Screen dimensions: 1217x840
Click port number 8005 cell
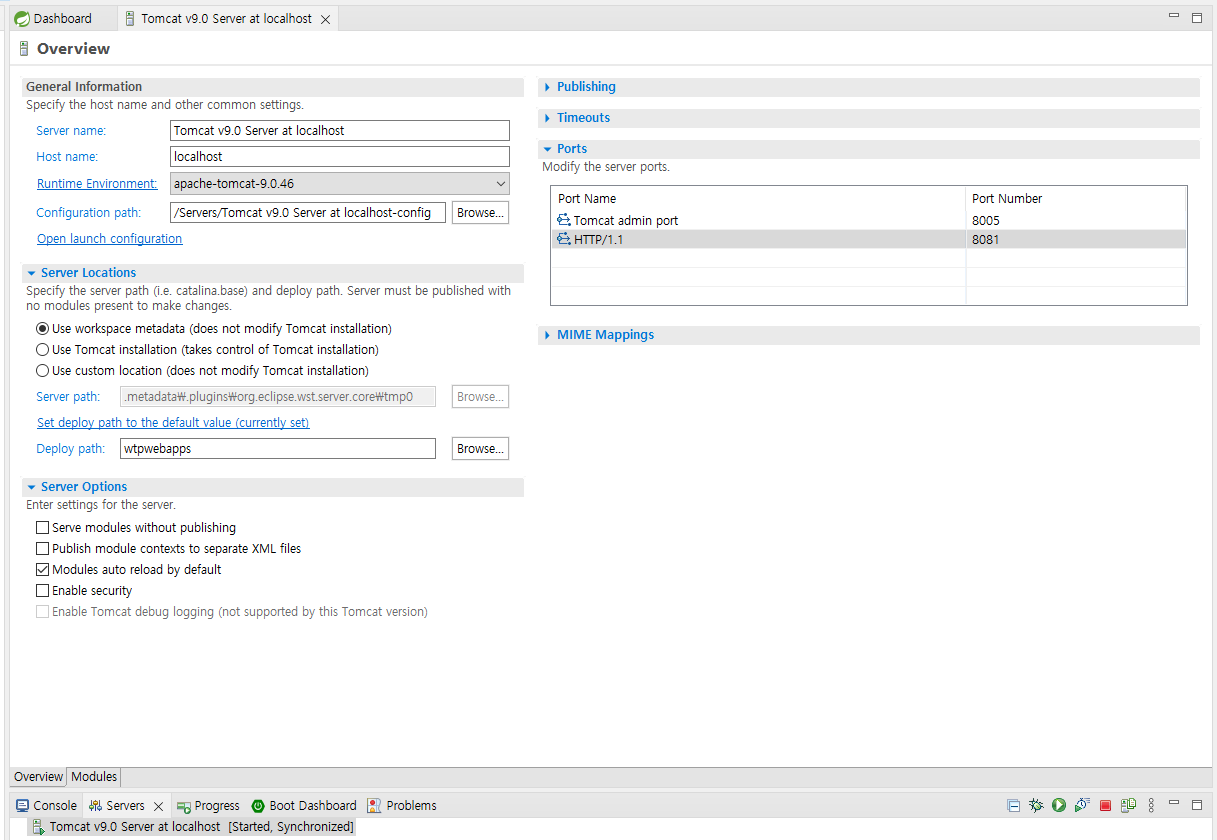tap(1076, 220)
